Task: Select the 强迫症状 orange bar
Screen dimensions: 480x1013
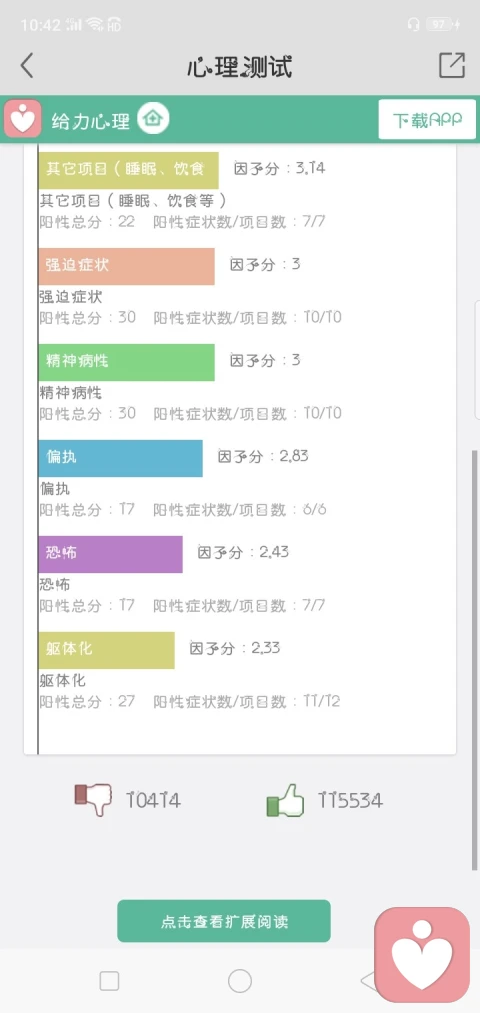Action: pos(126,266)
